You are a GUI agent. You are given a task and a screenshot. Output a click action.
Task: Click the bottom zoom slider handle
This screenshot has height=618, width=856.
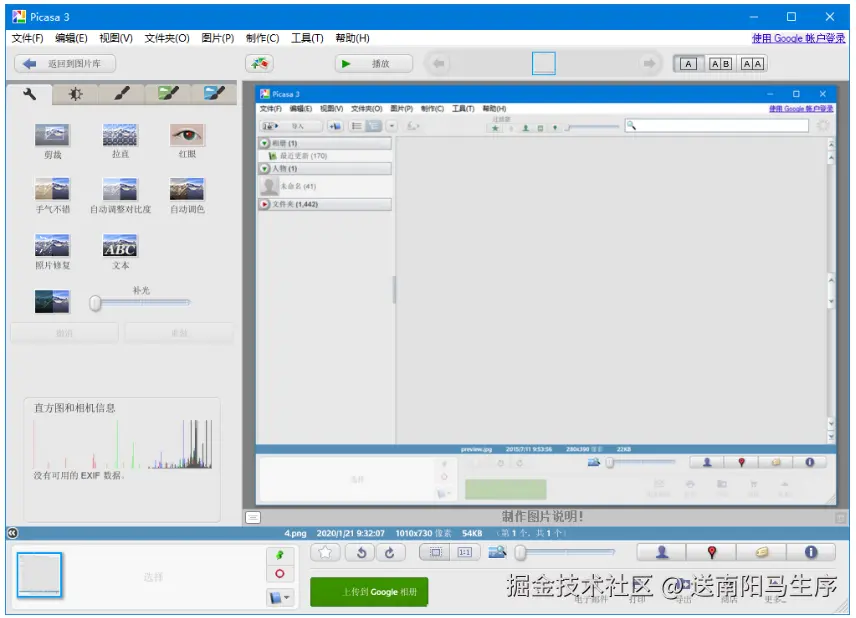[x=520, y=552]
